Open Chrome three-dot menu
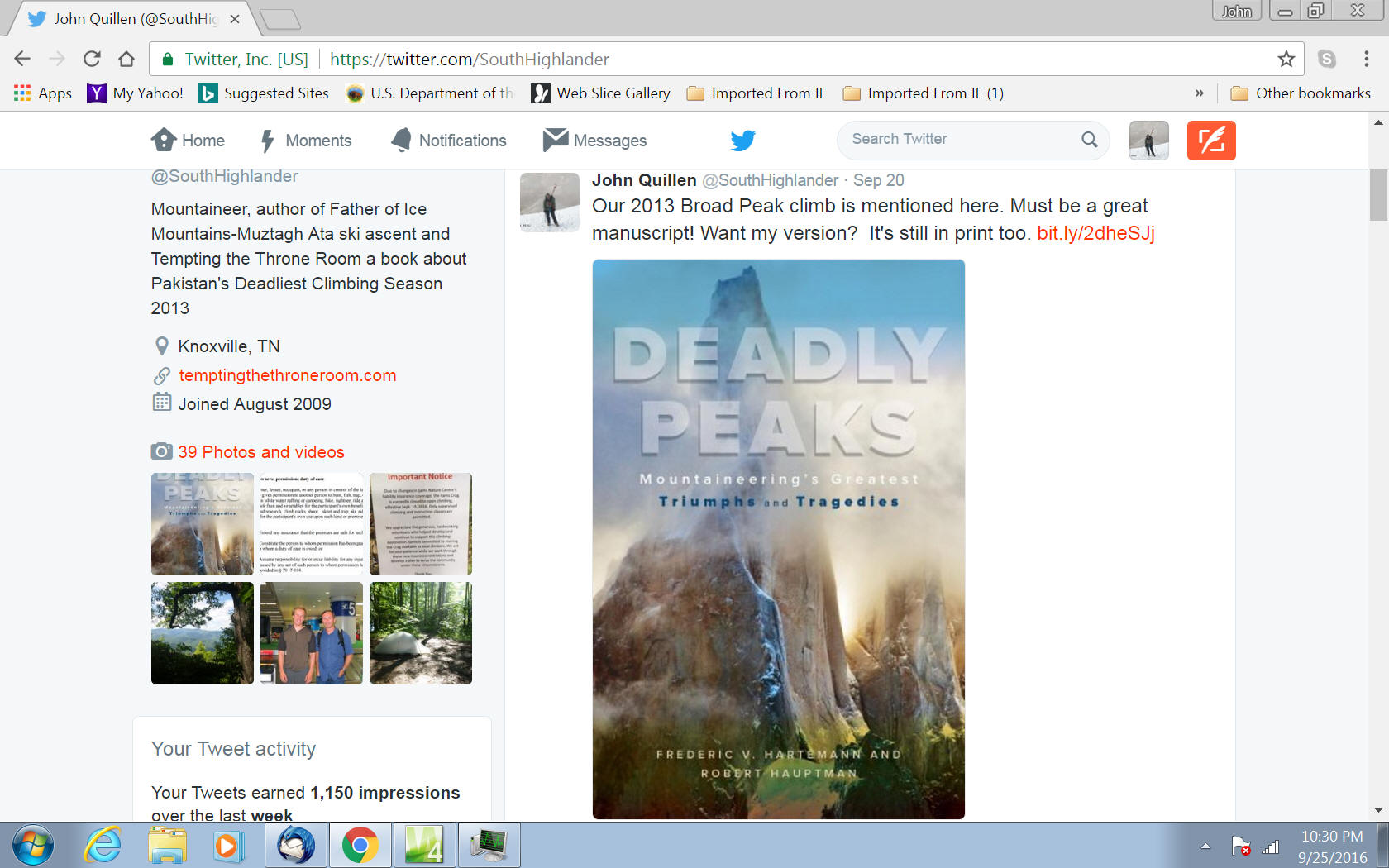Image resolution: width=1389 pixels, height=868 pixels. (x=1366, y=59)
